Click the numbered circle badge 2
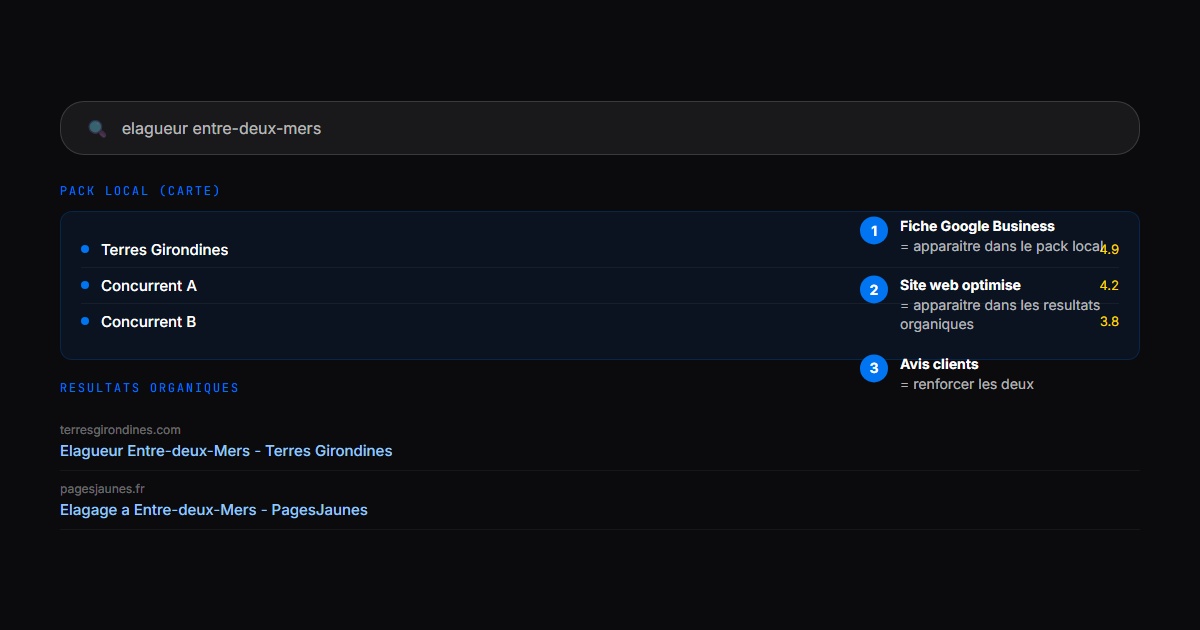This screenshot has height=630, width=1200. point(874,290)
